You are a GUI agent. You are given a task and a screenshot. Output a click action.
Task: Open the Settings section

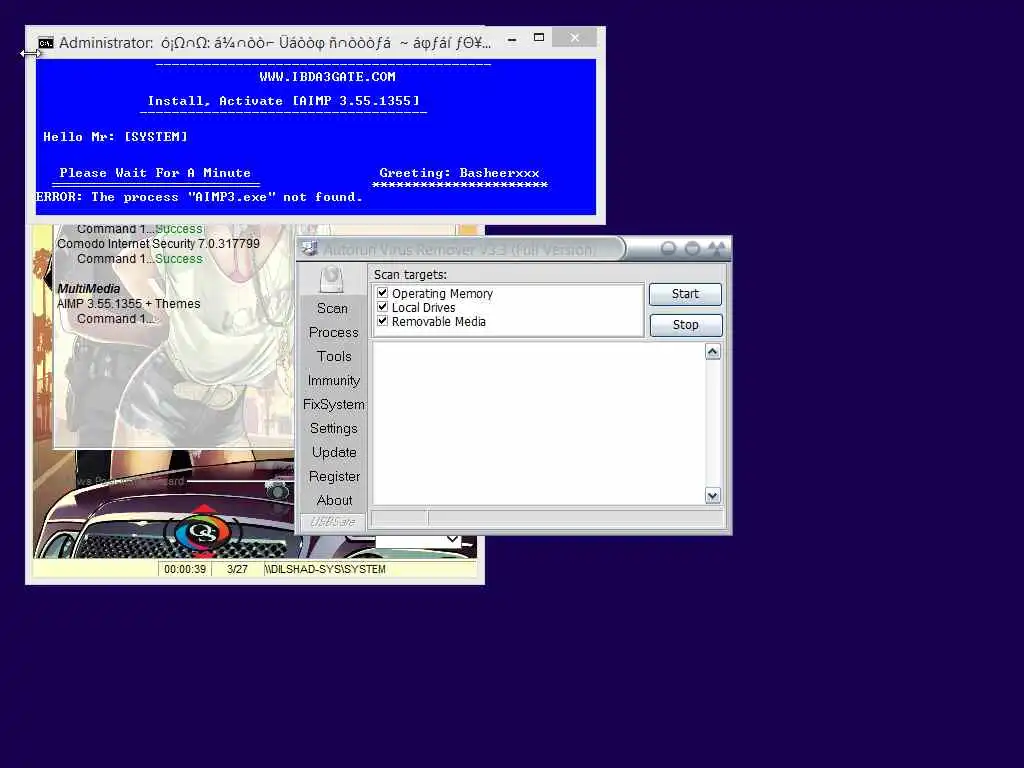tap(334, 428)
